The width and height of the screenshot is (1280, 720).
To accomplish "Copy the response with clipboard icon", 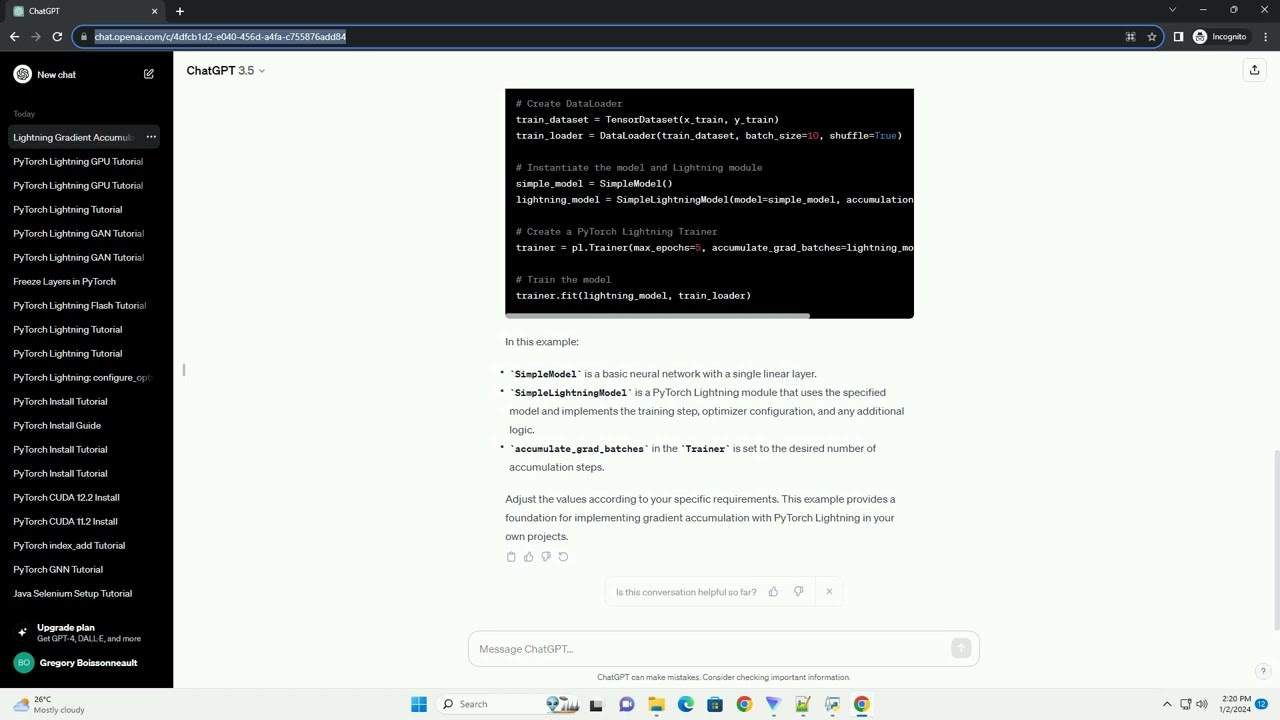I will tap(511, 557).
